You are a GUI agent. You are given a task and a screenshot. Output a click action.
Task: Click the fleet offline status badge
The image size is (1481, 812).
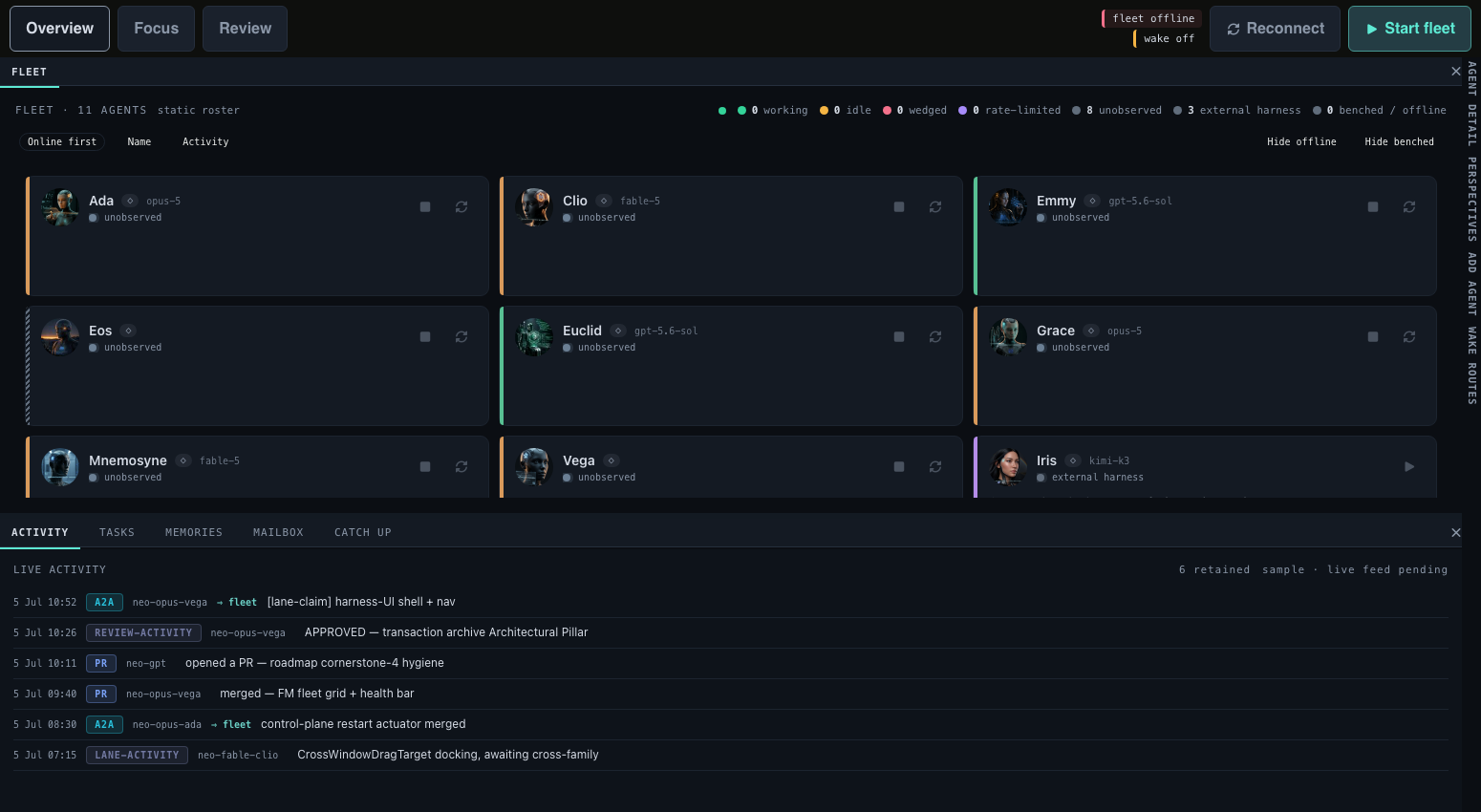pyautogui.click(x=1151, y=18)
